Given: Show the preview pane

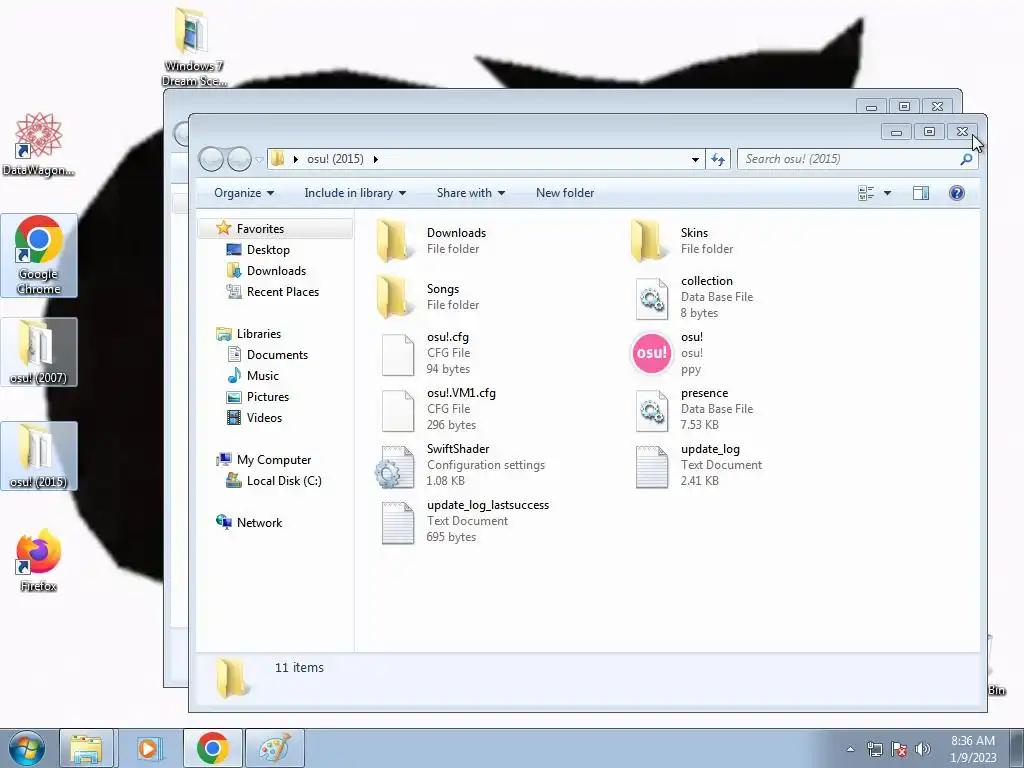Looking at the screenshot, I should [x=921, y=193].
